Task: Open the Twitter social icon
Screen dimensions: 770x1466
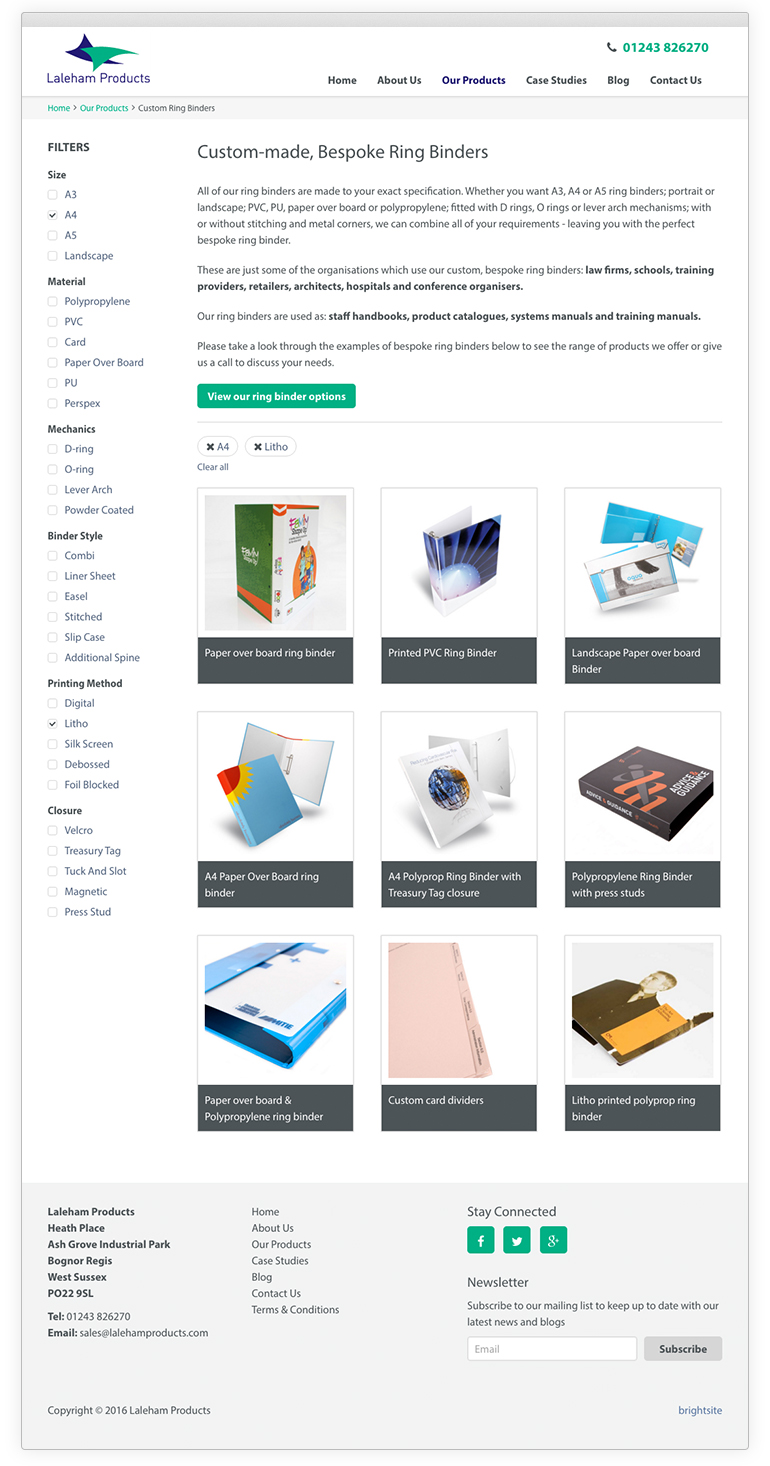Action: pos(517,1240)
